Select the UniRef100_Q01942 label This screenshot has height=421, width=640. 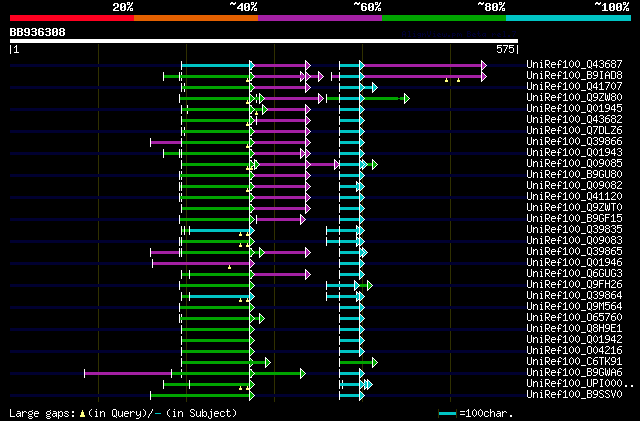(x=574, y=340)
